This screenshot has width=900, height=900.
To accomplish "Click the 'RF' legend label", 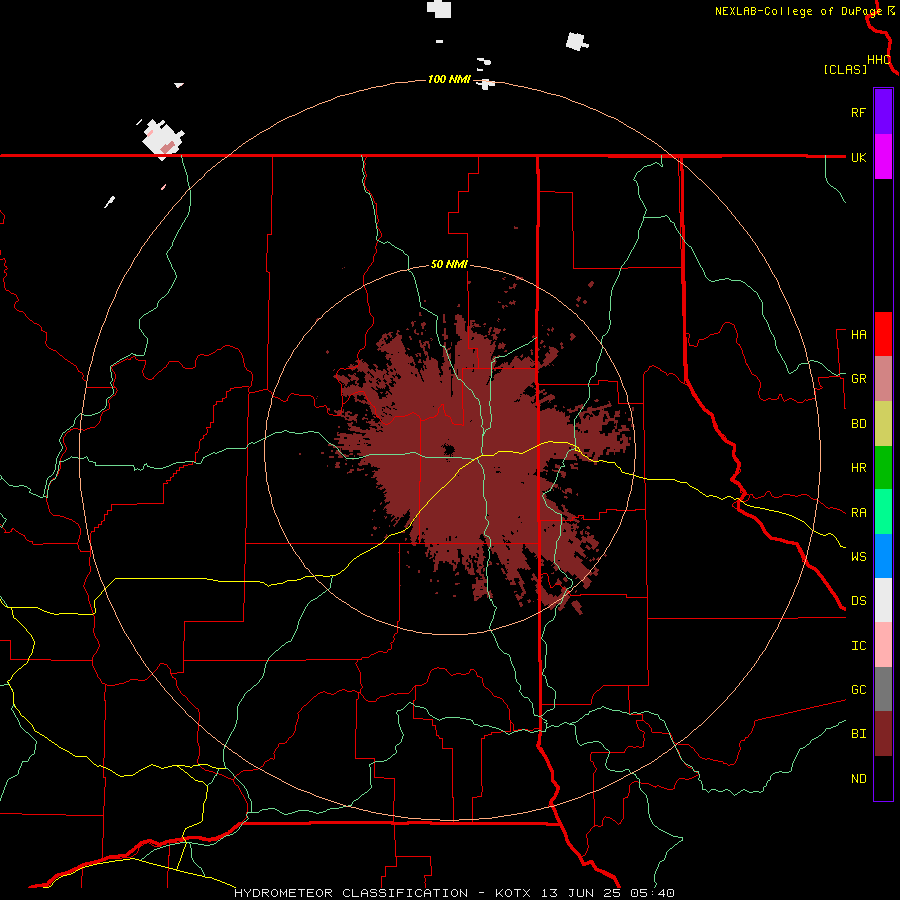I will tap(858, 112).
